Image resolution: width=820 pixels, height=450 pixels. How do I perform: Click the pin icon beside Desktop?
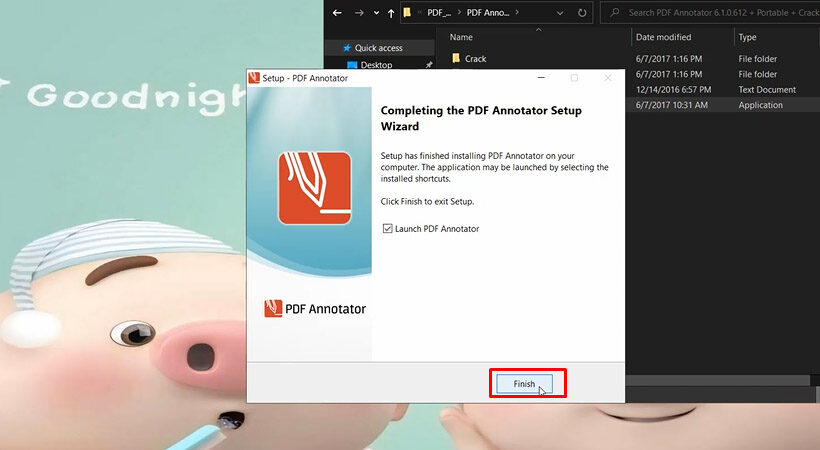429,64
